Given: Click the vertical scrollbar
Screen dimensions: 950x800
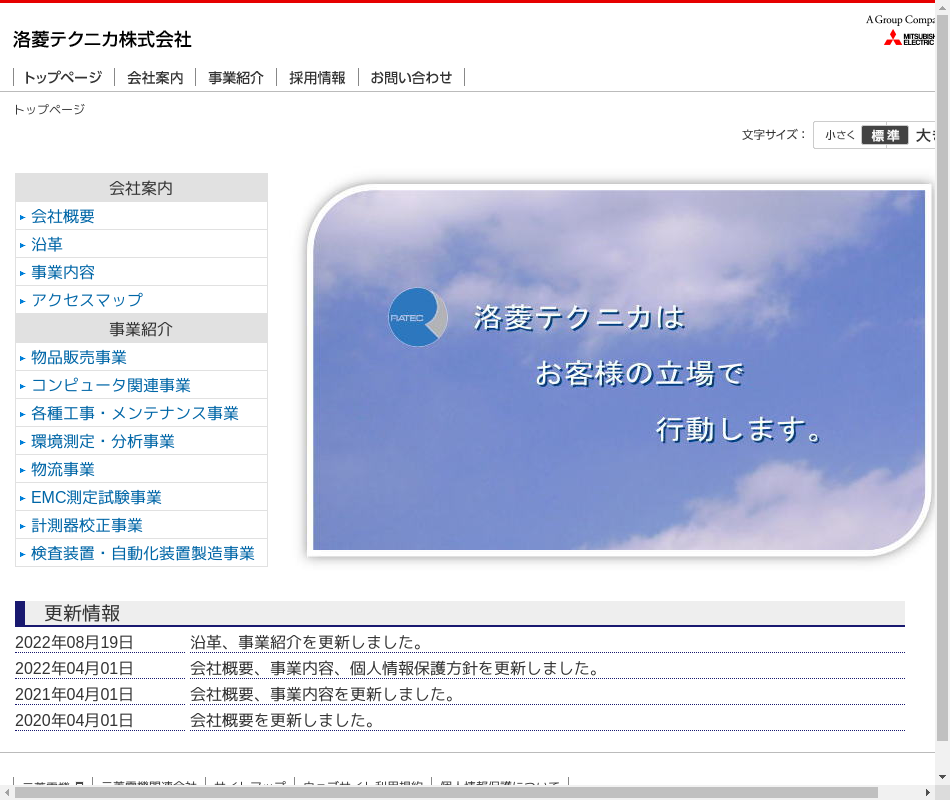Looking at the screenshot, I should point(942,400).
